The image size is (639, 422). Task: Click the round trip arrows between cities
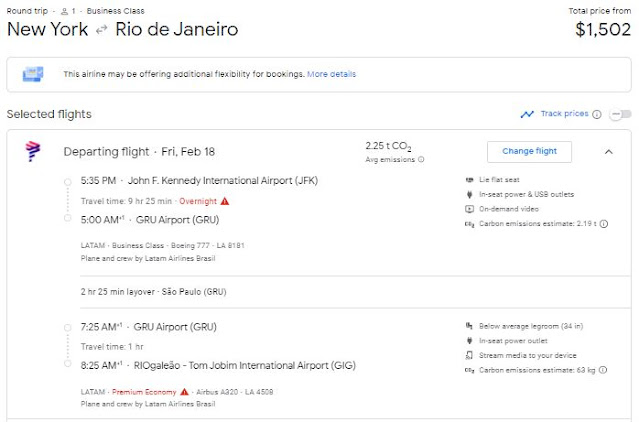click(x=101, y=30)
